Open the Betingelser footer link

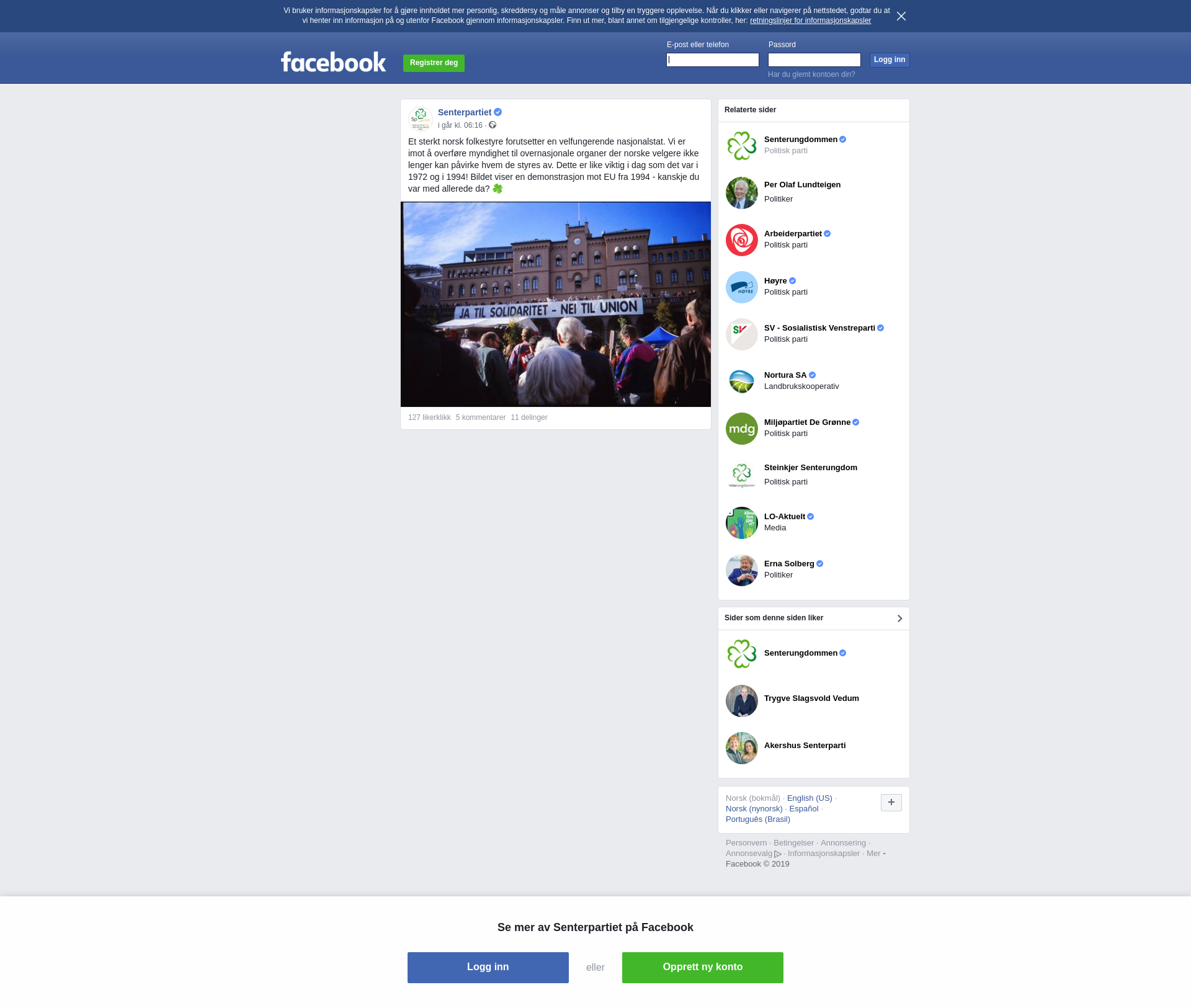[x=793, y=843]
